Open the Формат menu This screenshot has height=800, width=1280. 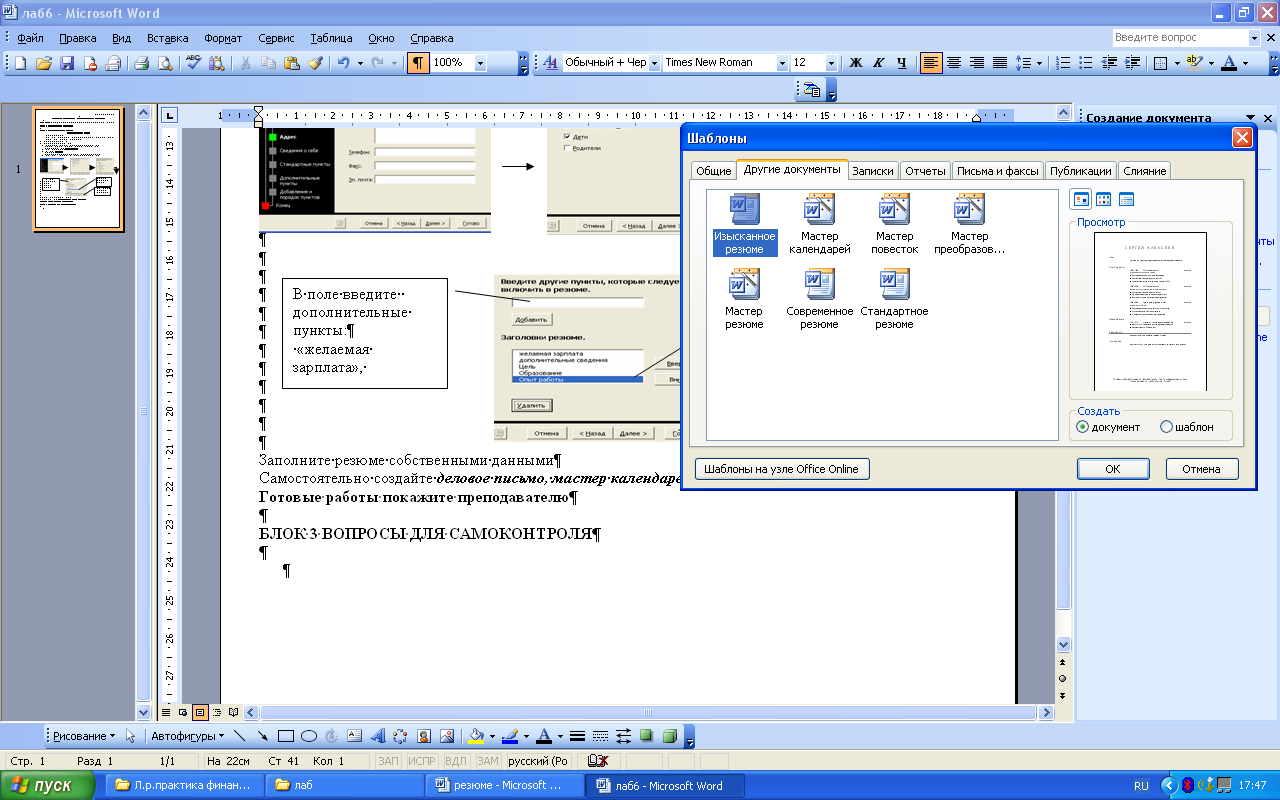point(223,38)
